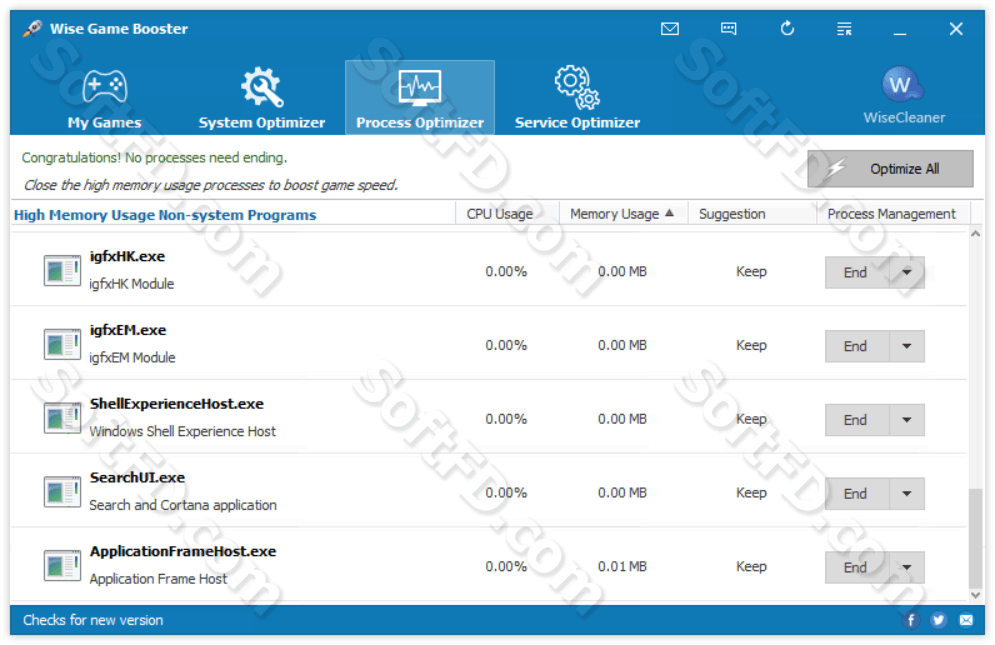The width and height of the screenshot is (995, 645).
Task: Click Keep suggestion for igfxHK.exe
Action: point(751,272)
